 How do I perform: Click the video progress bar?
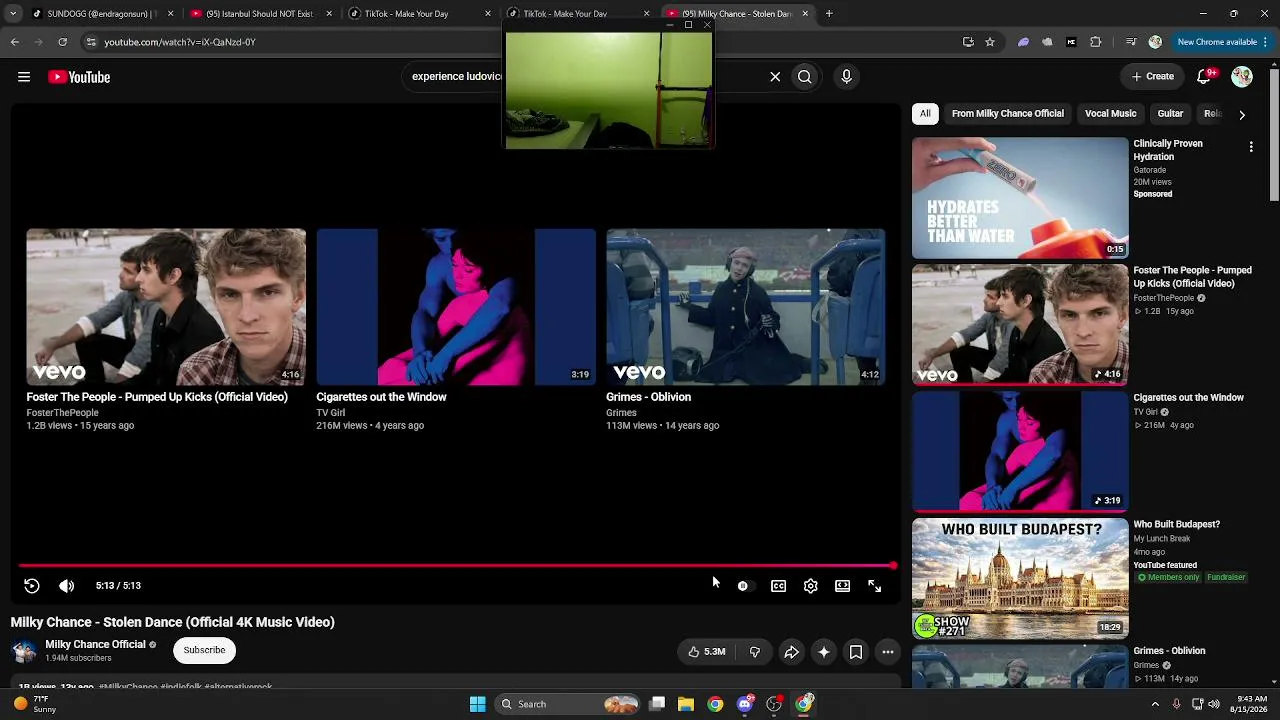[457, 566]
